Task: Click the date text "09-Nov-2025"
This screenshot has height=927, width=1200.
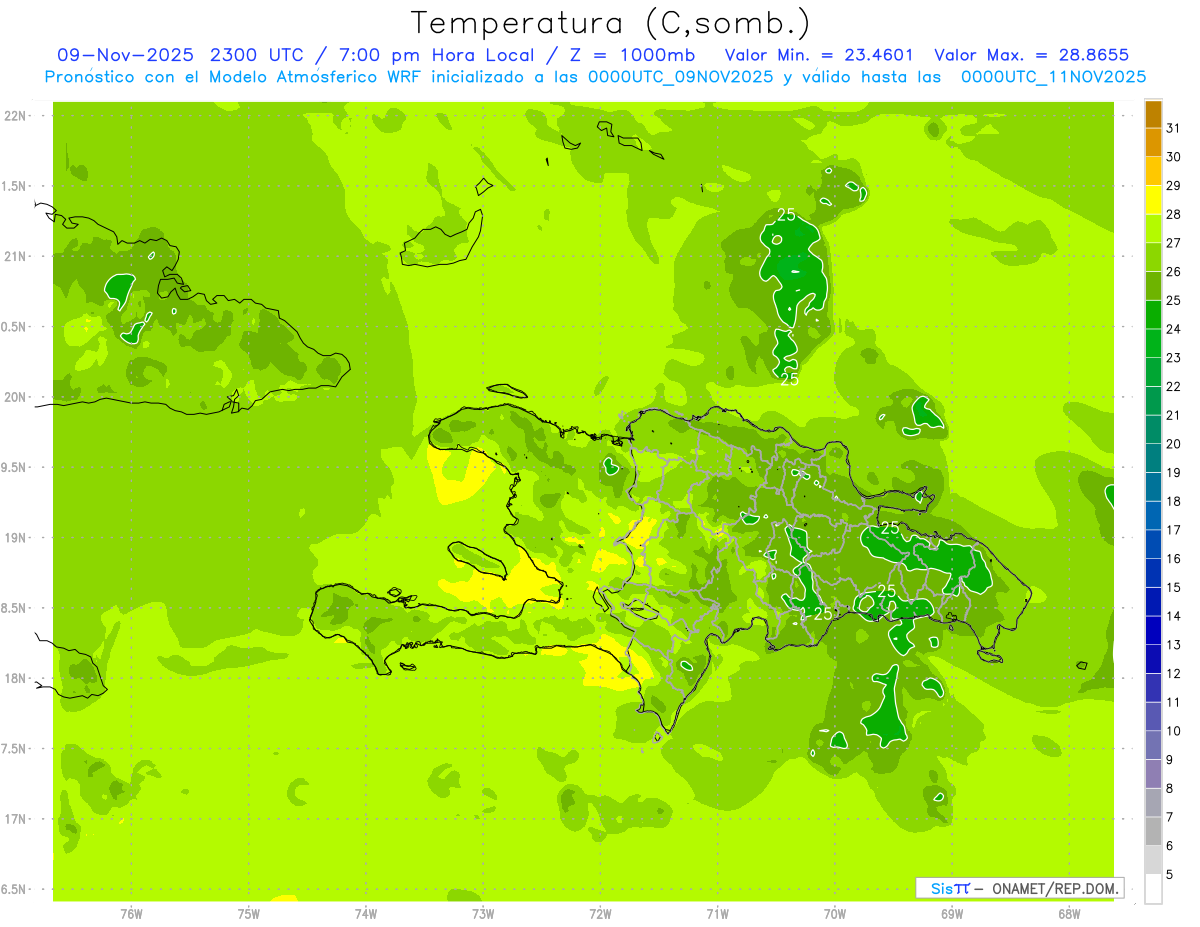Action: tap(126, 55)
